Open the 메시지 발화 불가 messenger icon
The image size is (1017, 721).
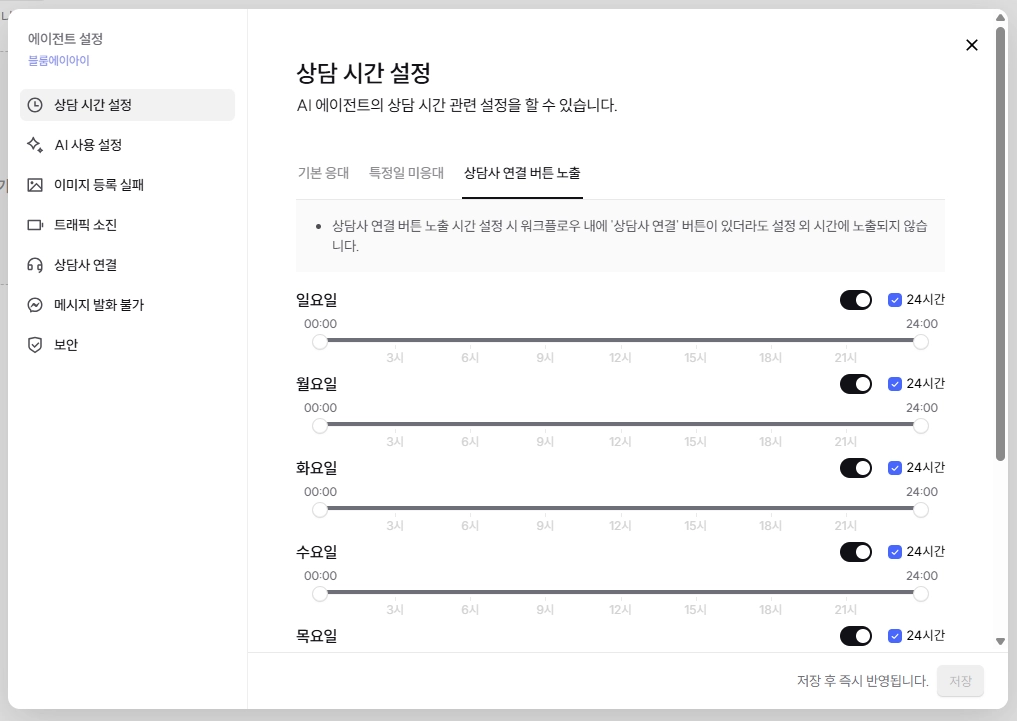coord(35,305)
